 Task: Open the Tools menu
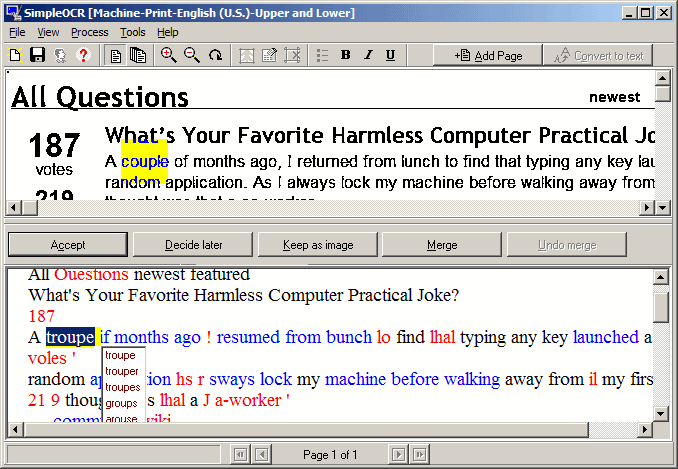pos(132,32)
